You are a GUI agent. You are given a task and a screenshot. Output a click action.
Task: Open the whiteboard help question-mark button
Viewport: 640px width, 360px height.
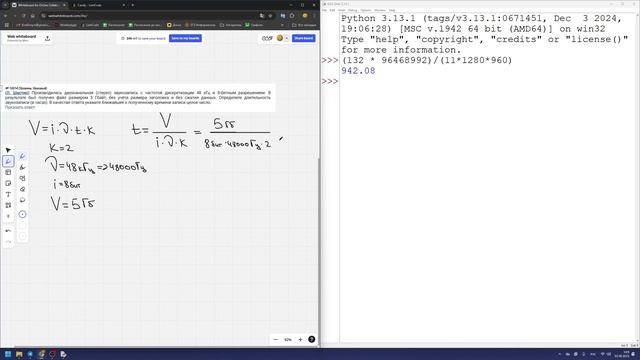click(311, 340)
